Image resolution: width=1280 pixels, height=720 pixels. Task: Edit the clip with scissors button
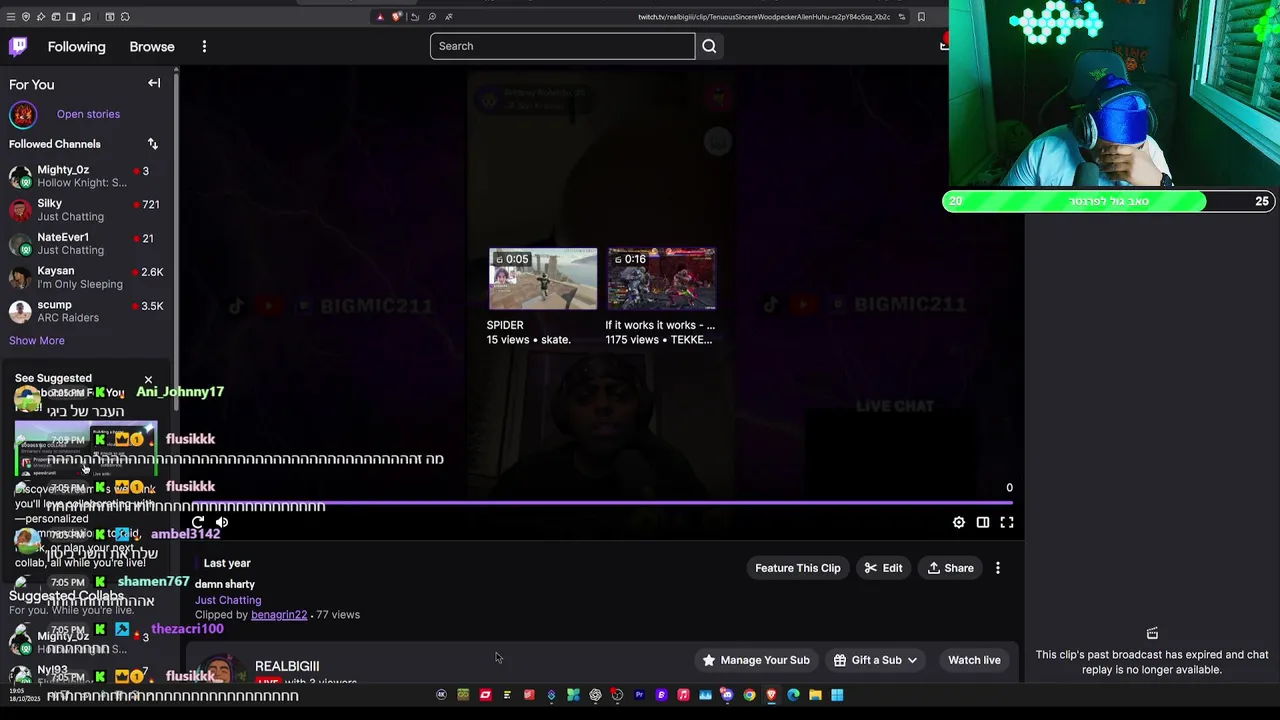pyautogui.click(x=883, y=568)
